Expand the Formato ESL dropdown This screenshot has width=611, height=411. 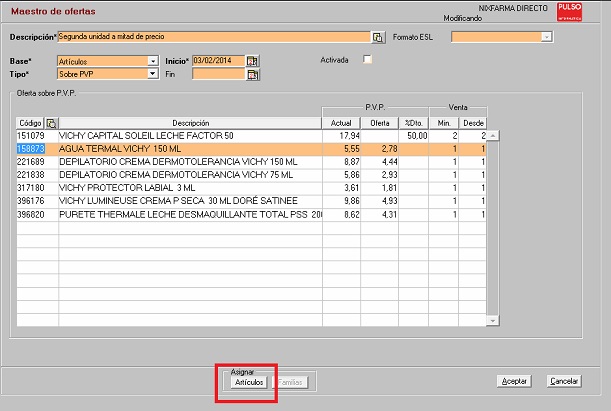pos(546,37)
